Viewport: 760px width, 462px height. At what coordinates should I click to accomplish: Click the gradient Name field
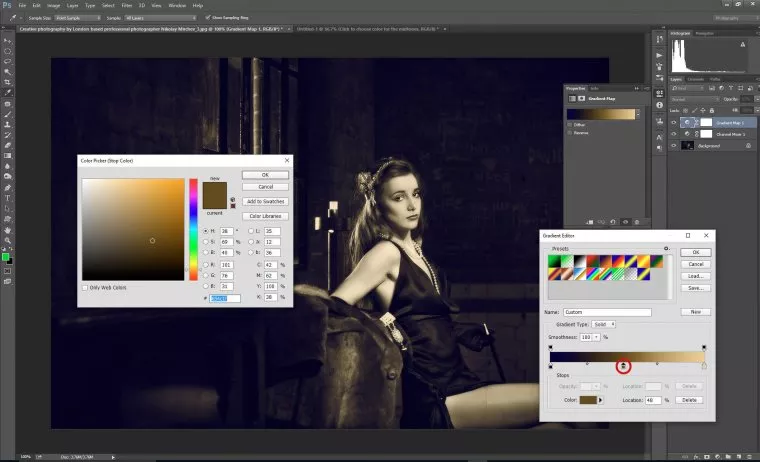(607, 312)
